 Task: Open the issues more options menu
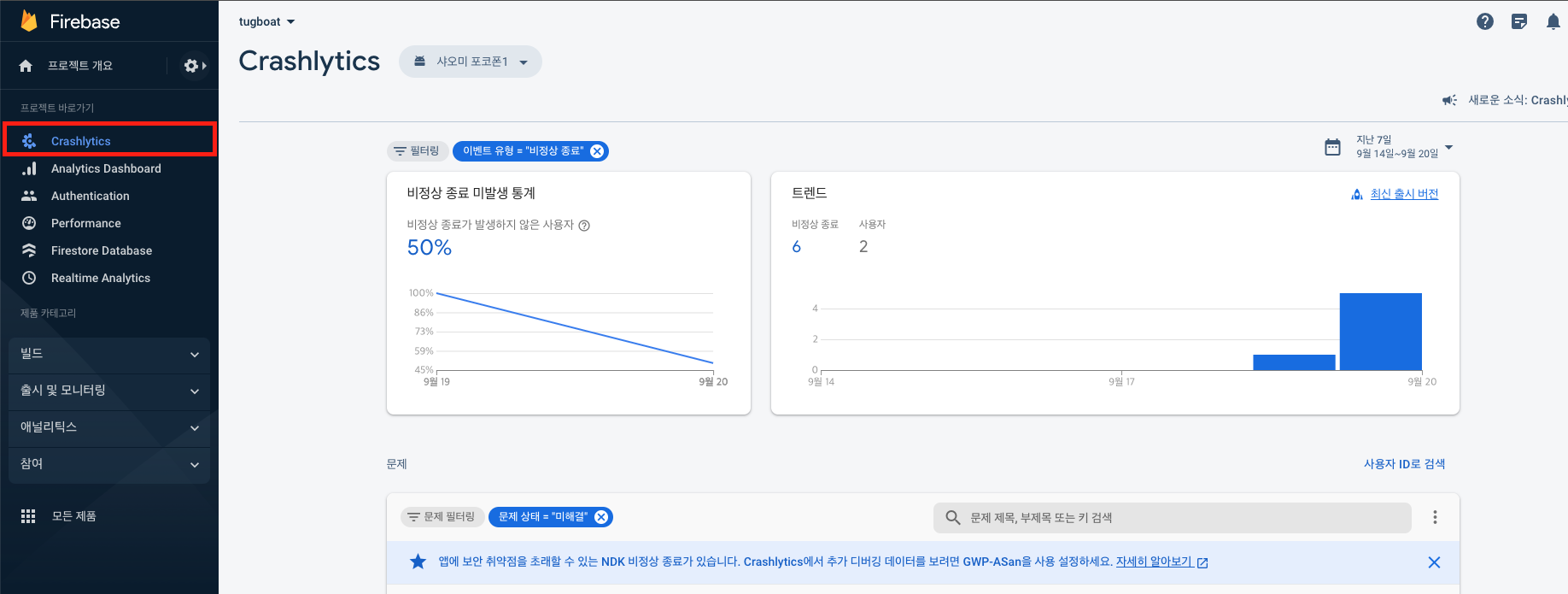point(1435,517)
